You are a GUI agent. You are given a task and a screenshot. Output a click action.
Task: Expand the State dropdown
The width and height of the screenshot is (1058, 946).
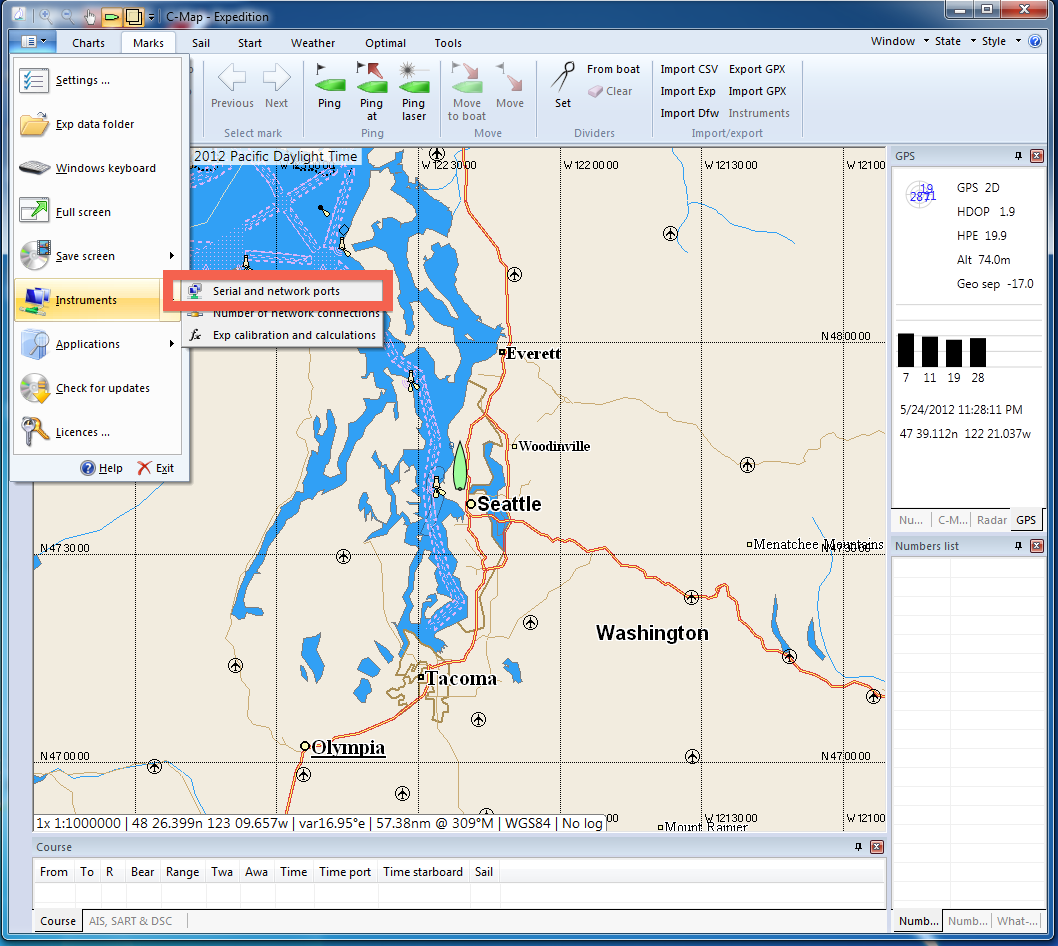[955, 41]
